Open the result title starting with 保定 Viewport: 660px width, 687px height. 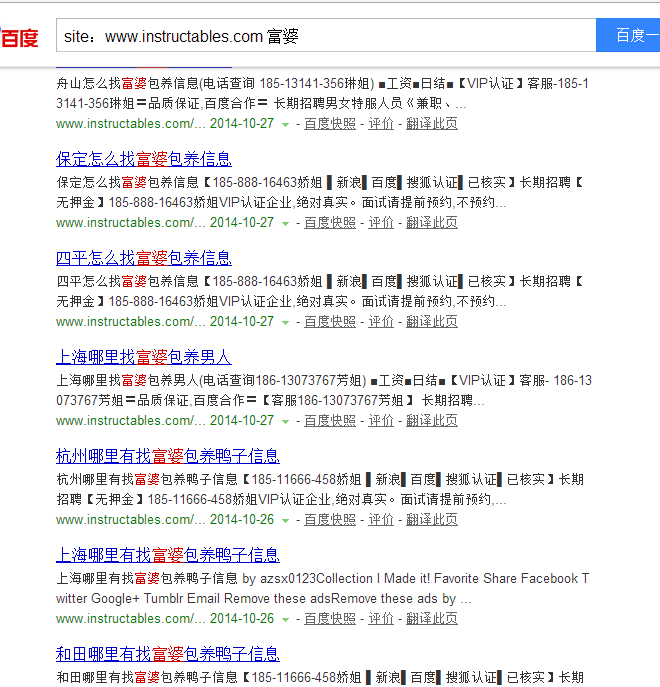click(x=144, y=159)
